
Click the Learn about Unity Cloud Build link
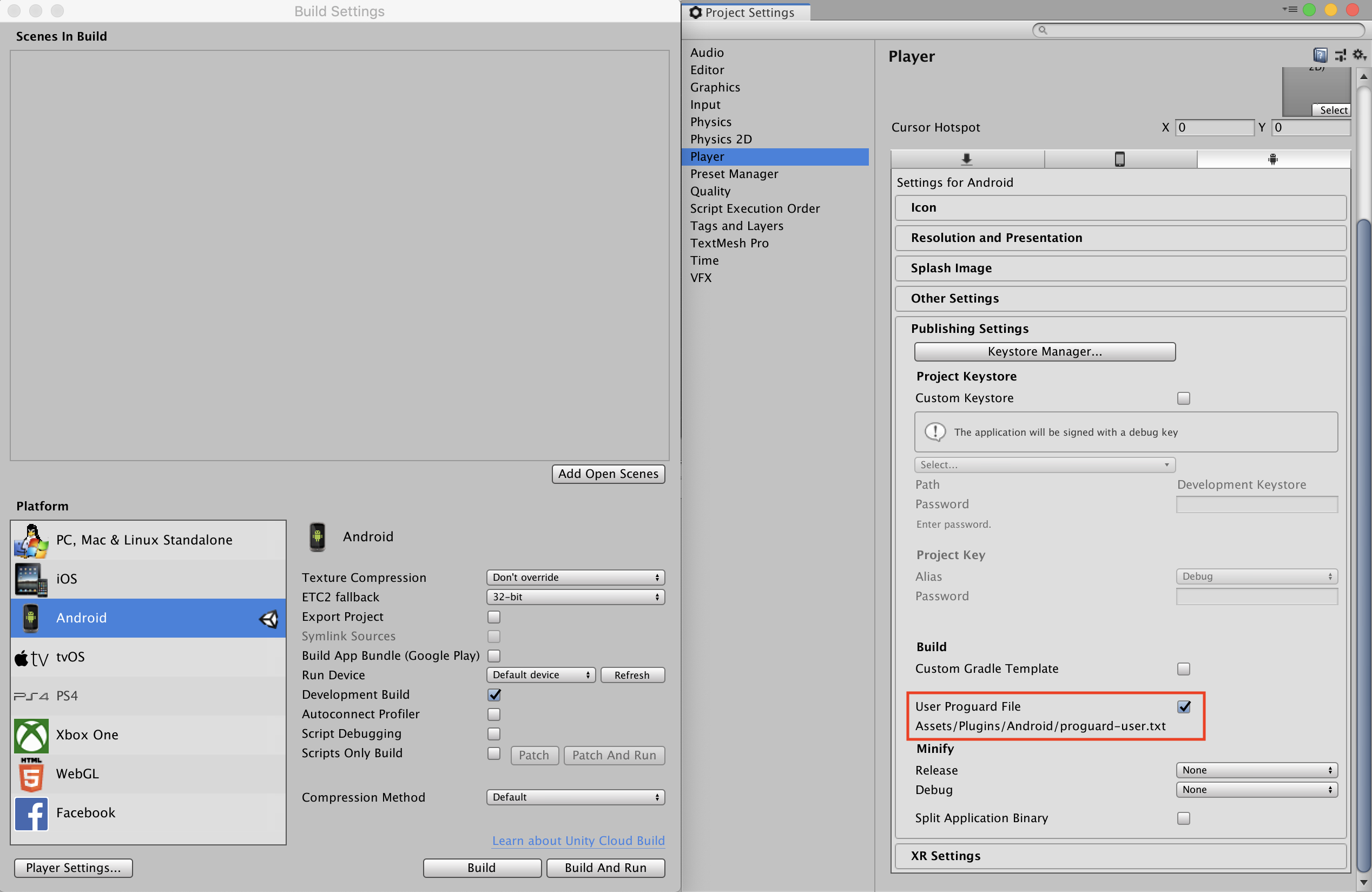(x=578, y=840)
